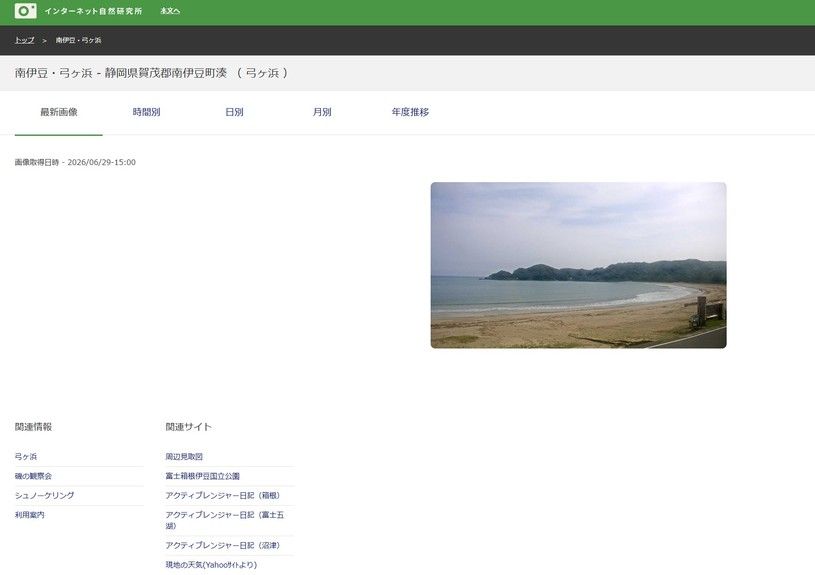Jump to 本文へ skip link

click(x=170, y=11)
